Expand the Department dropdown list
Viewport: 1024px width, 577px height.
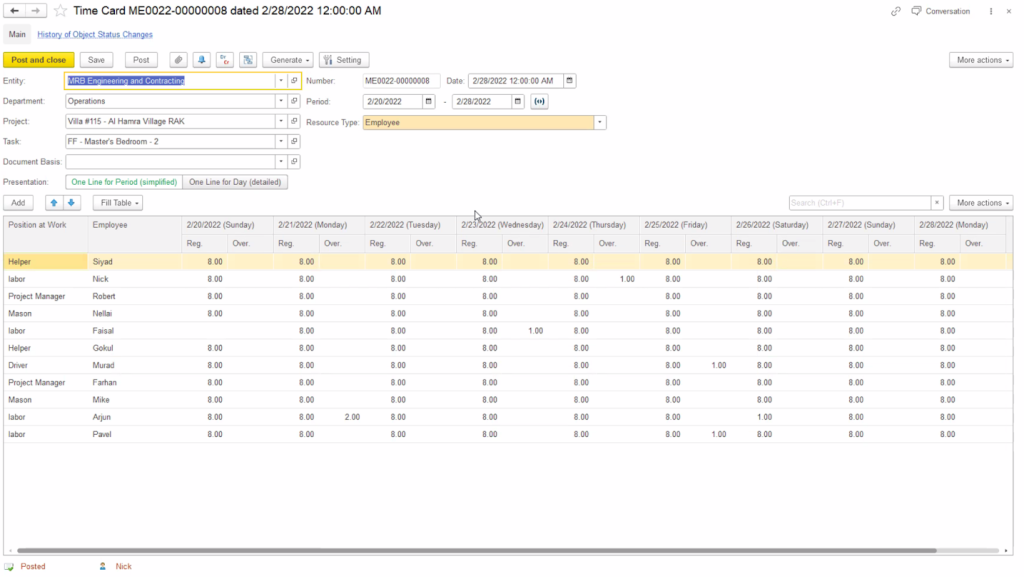click(x=281, y=101)
